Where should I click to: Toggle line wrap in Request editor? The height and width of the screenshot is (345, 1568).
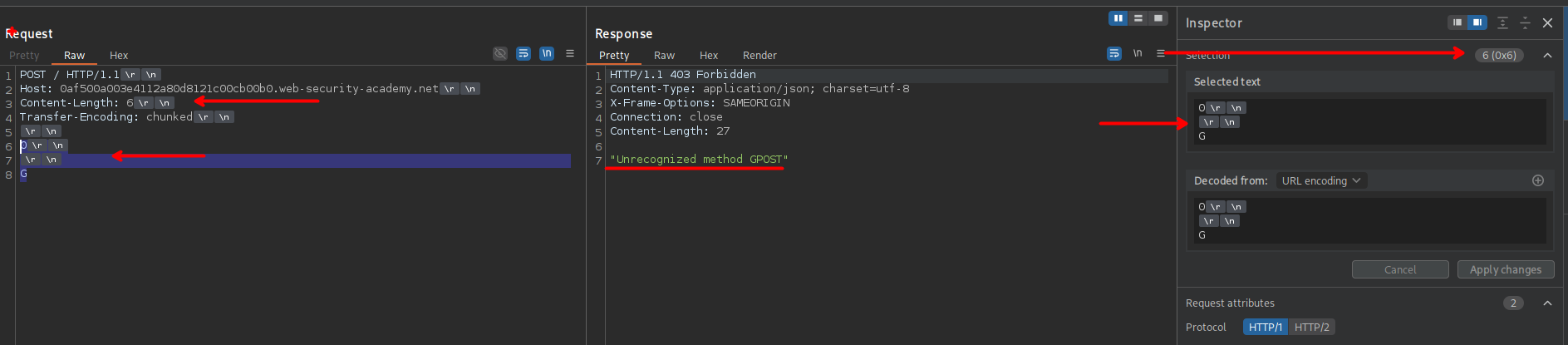pos(523,53)
